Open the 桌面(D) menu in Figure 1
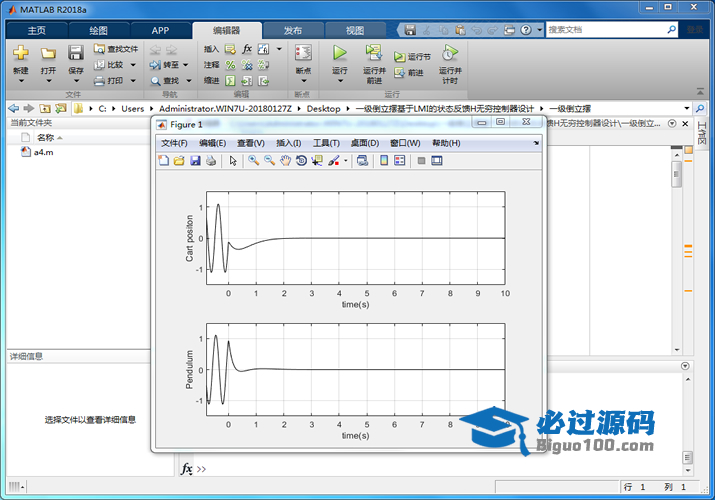Image resolution: width=715 pixels, height=500 pixels. pos(365,143)
